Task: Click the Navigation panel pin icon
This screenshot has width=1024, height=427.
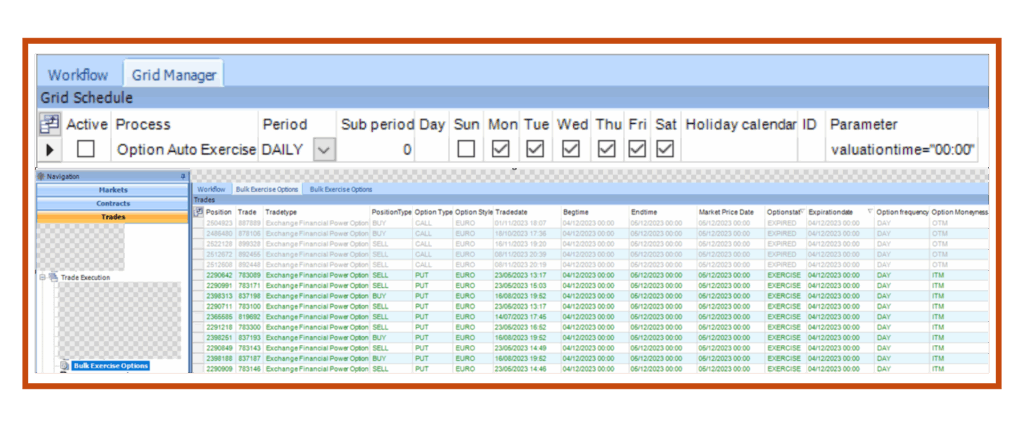Action: (182, 176)
